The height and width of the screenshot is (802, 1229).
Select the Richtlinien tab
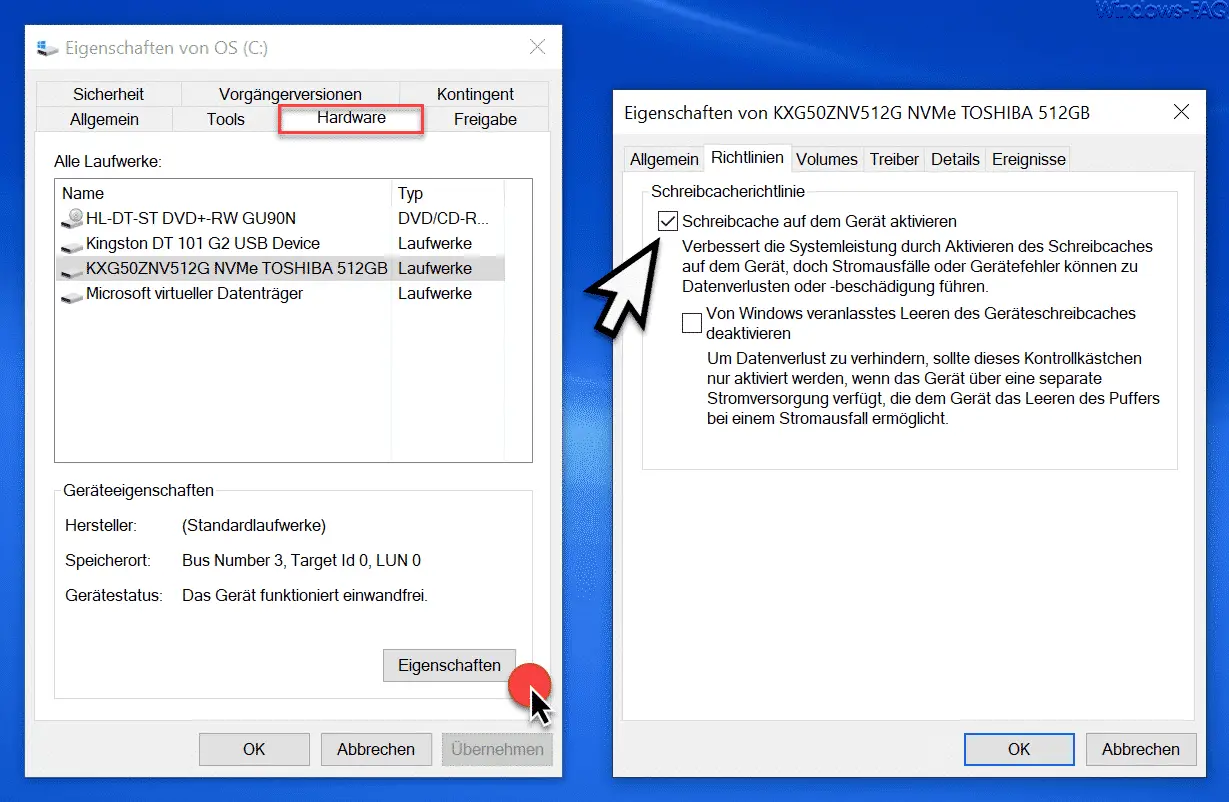(x=747, y=158)
